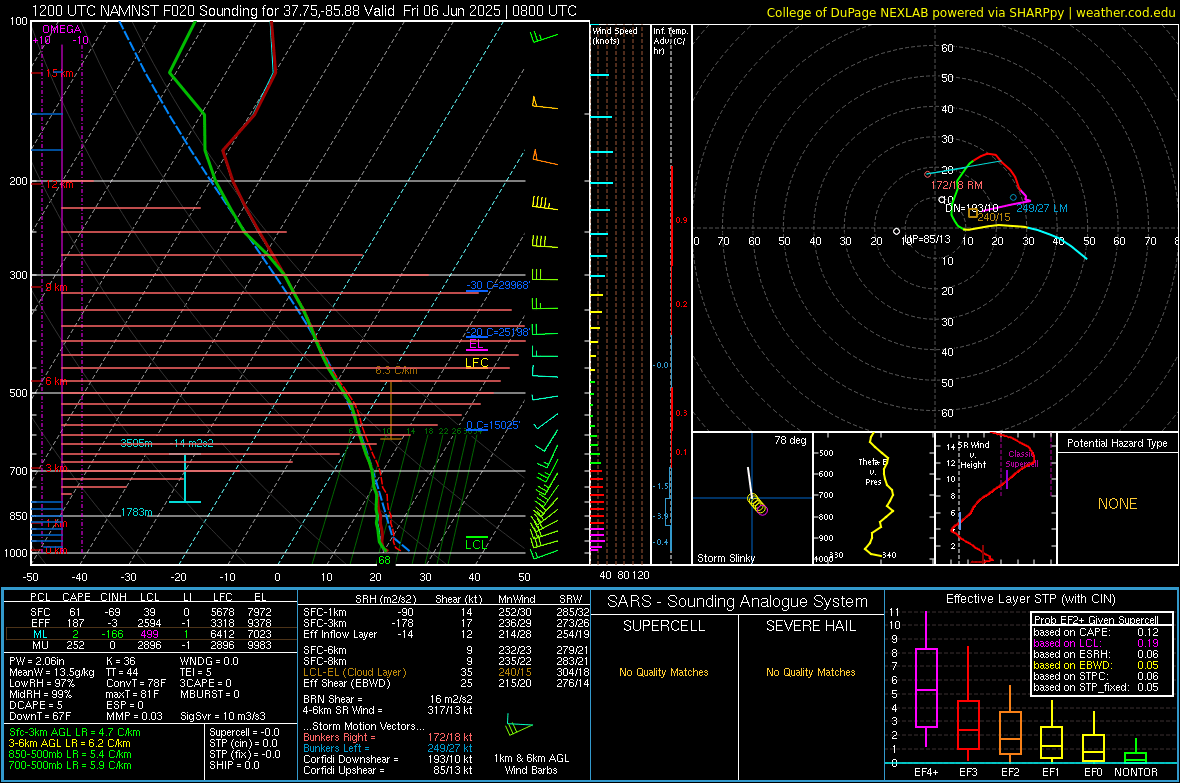
Task: Click the sounding title with valid time
Action: point(304,11)
